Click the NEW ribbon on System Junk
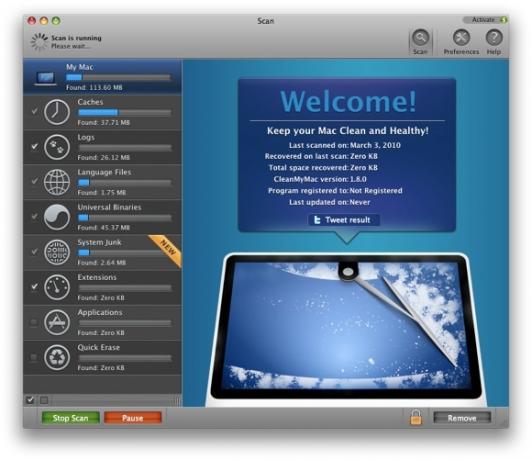This screenshot has width=532, height=460. pos(167,249)
